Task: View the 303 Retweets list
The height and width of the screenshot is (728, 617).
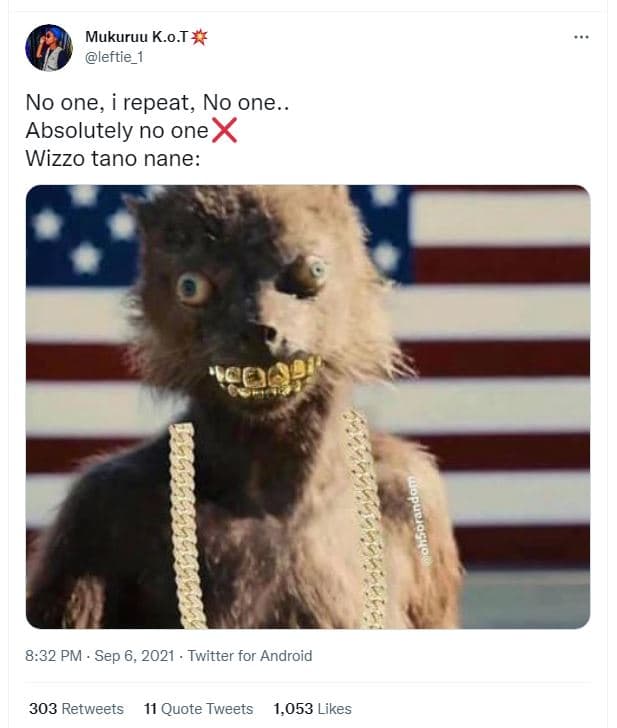Action: [76, 709]
